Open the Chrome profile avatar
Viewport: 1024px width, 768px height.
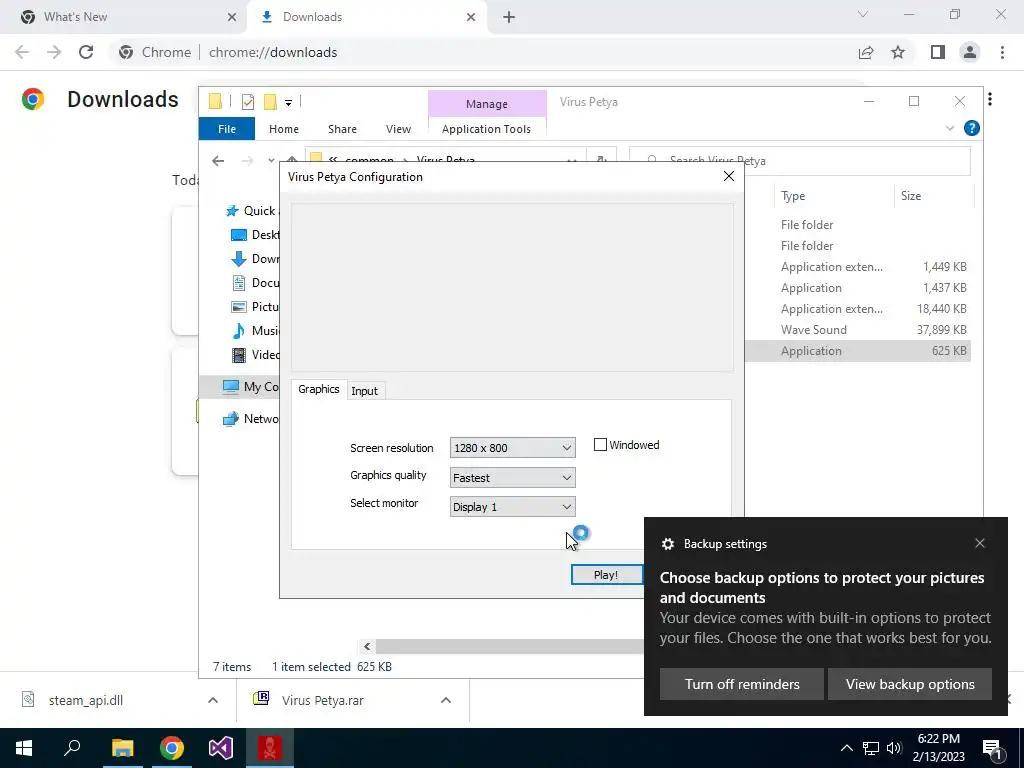(x=970, y=52)
